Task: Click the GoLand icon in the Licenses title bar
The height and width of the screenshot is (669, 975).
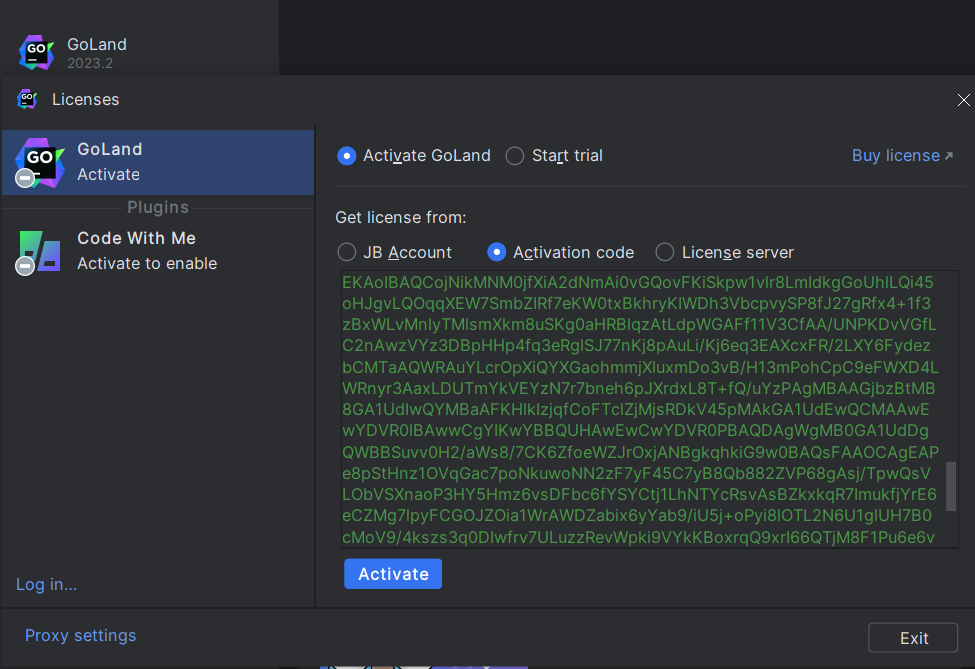Action: pyautogui.click(x=27, y=99)
